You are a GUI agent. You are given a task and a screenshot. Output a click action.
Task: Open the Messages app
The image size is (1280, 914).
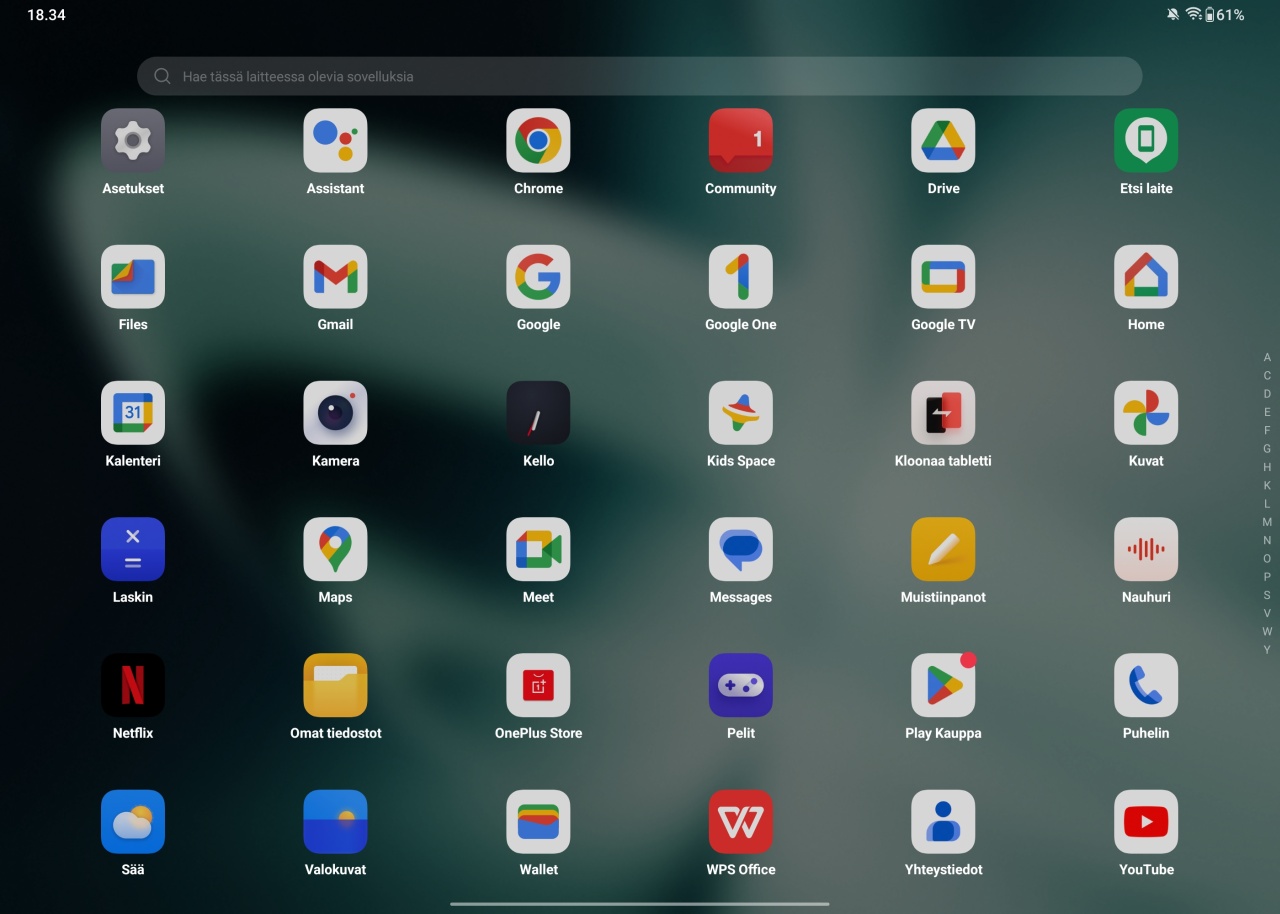click(741, 549)
